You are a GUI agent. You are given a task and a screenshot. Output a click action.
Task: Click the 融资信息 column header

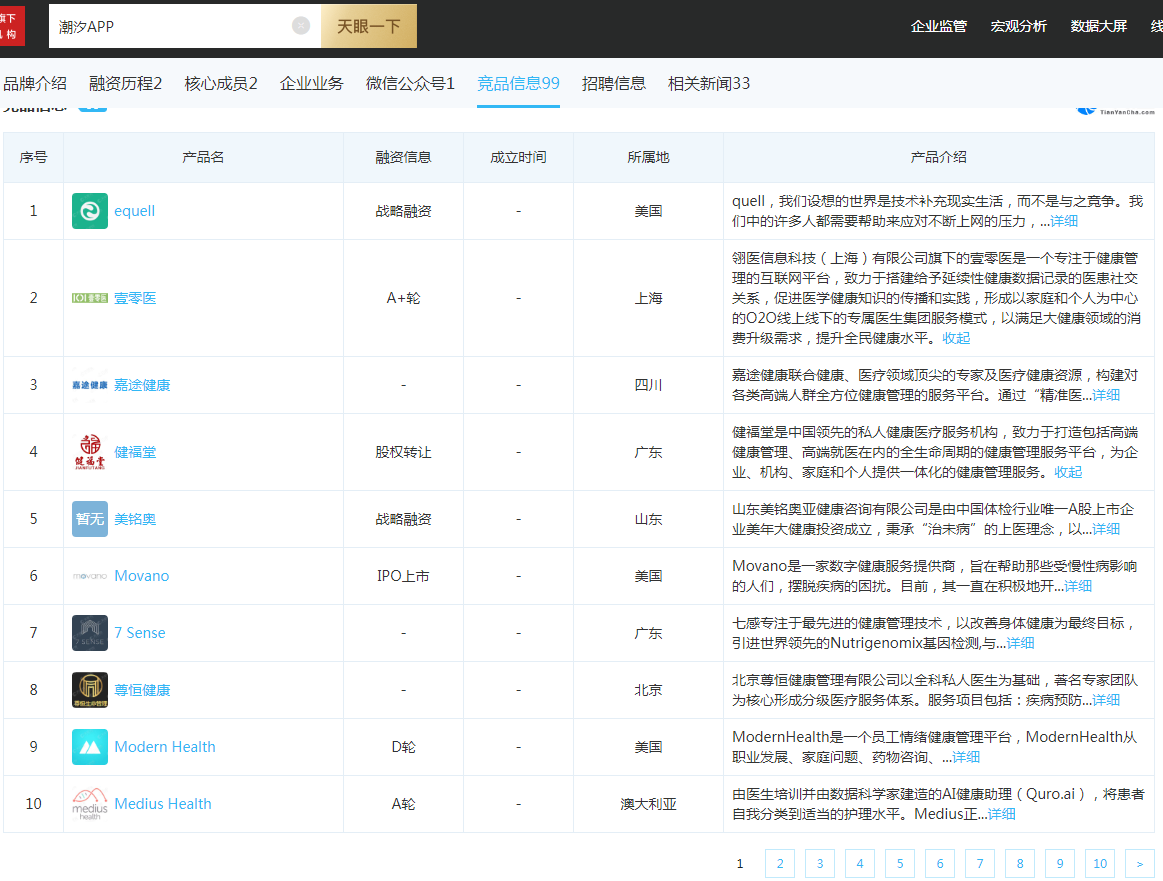click(x=403, y=157)
